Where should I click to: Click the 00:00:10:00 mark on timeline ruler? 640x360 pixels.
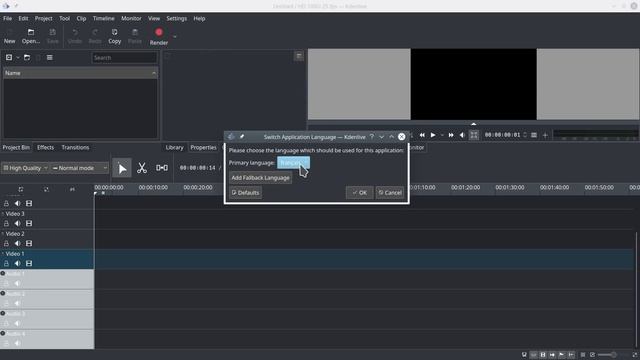[153, 187]
